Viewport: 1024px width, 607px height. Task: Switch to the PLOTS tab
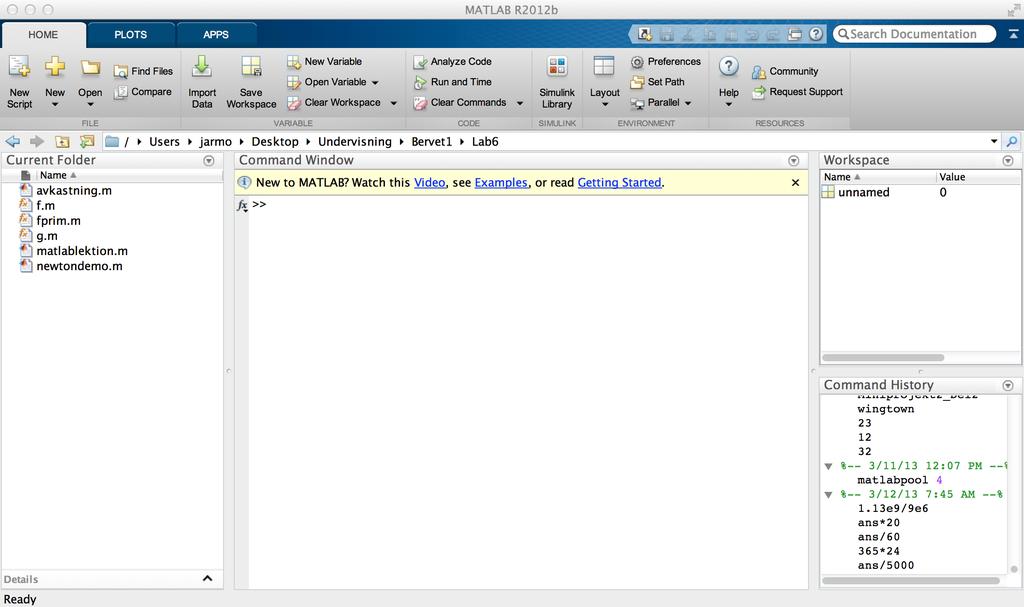tap(131, 35)
